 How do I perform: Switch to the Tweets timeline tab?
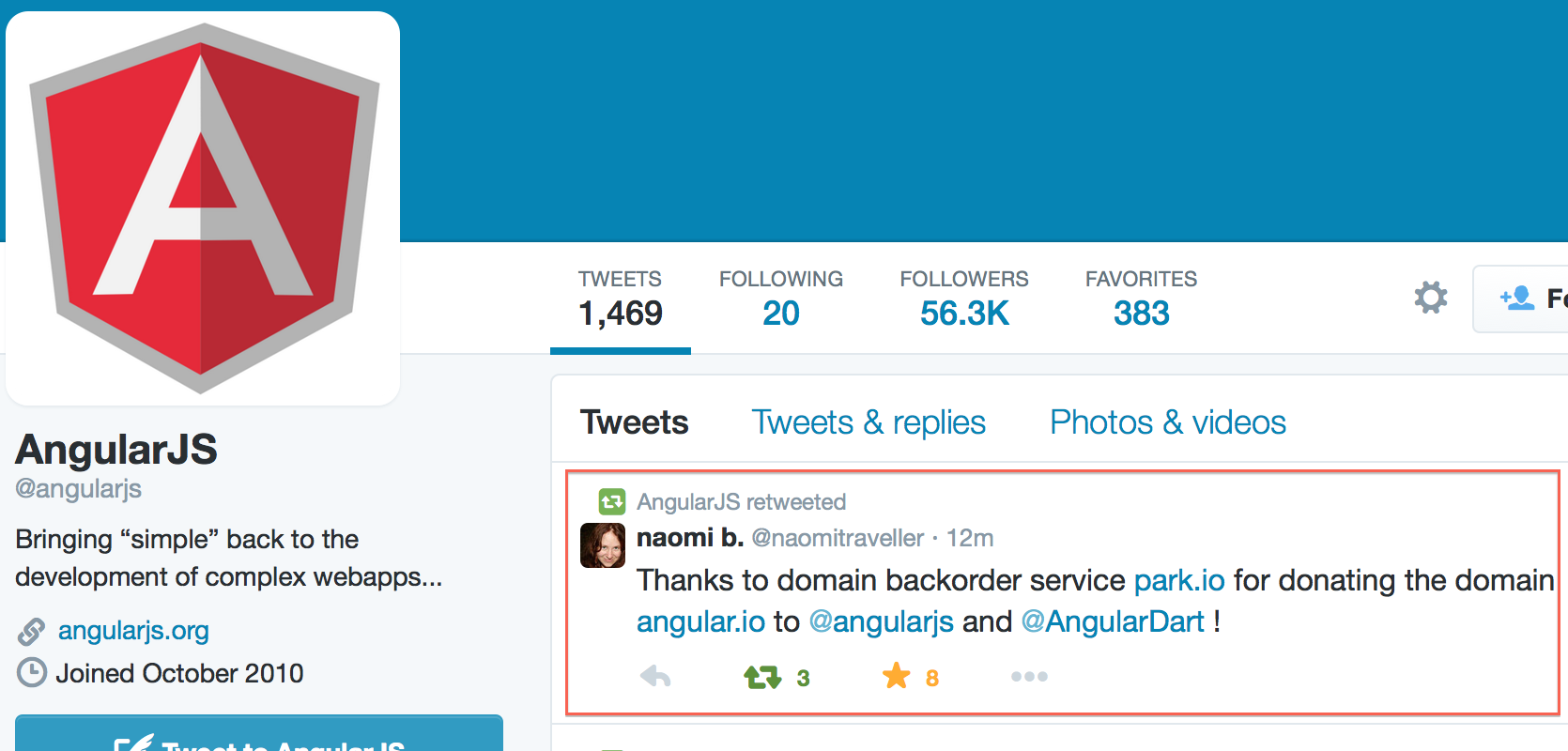coord(635,422)
